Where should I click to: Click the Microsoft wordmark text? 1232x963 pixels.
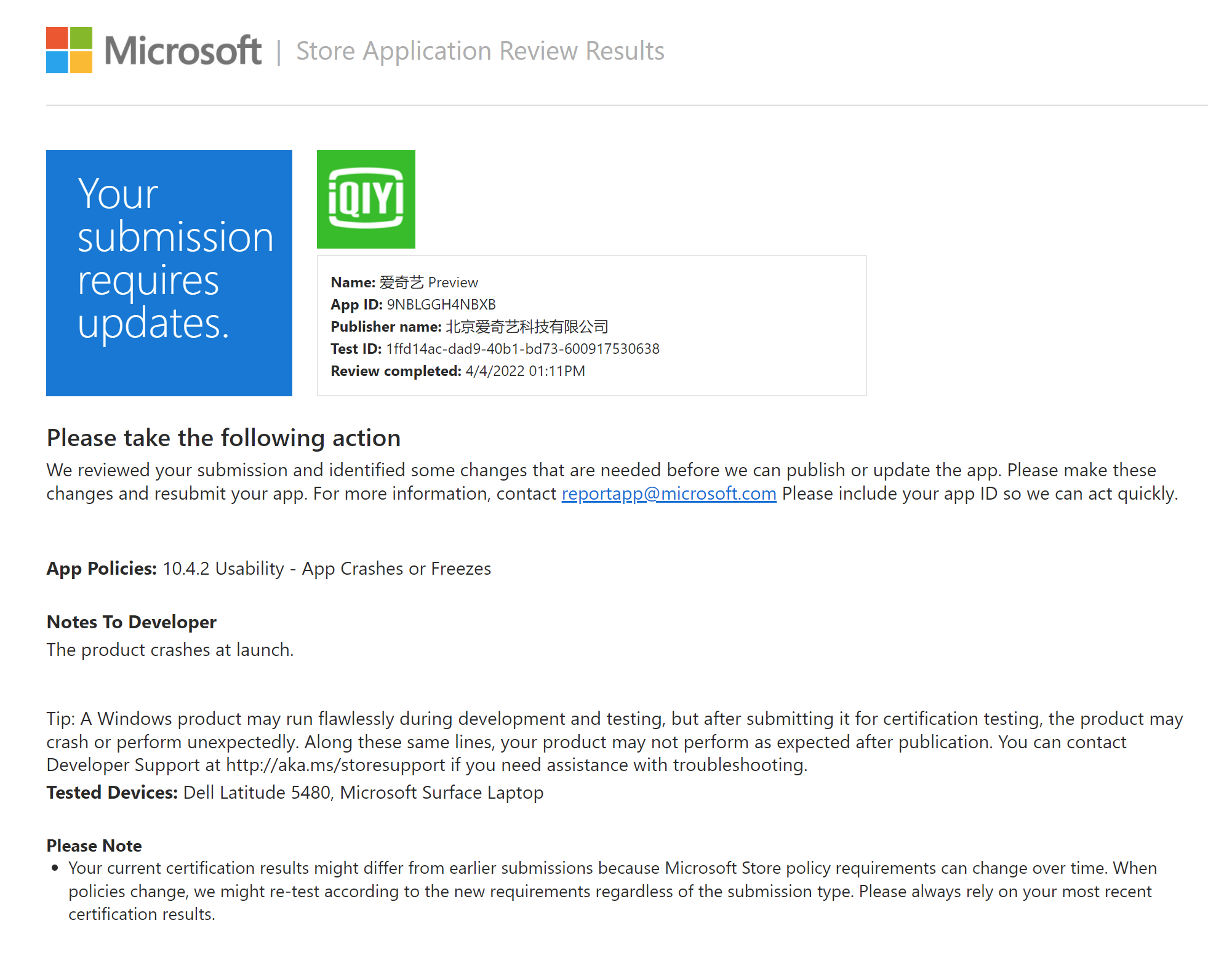click(183, 50)
